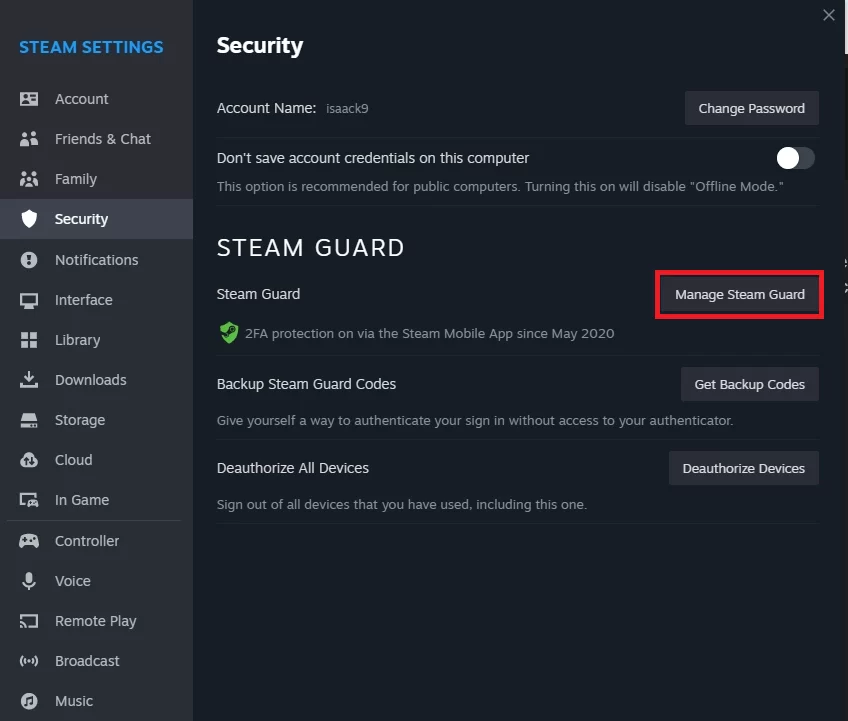
Task: Click Get Backup Codes
Action: coord(749,383)
